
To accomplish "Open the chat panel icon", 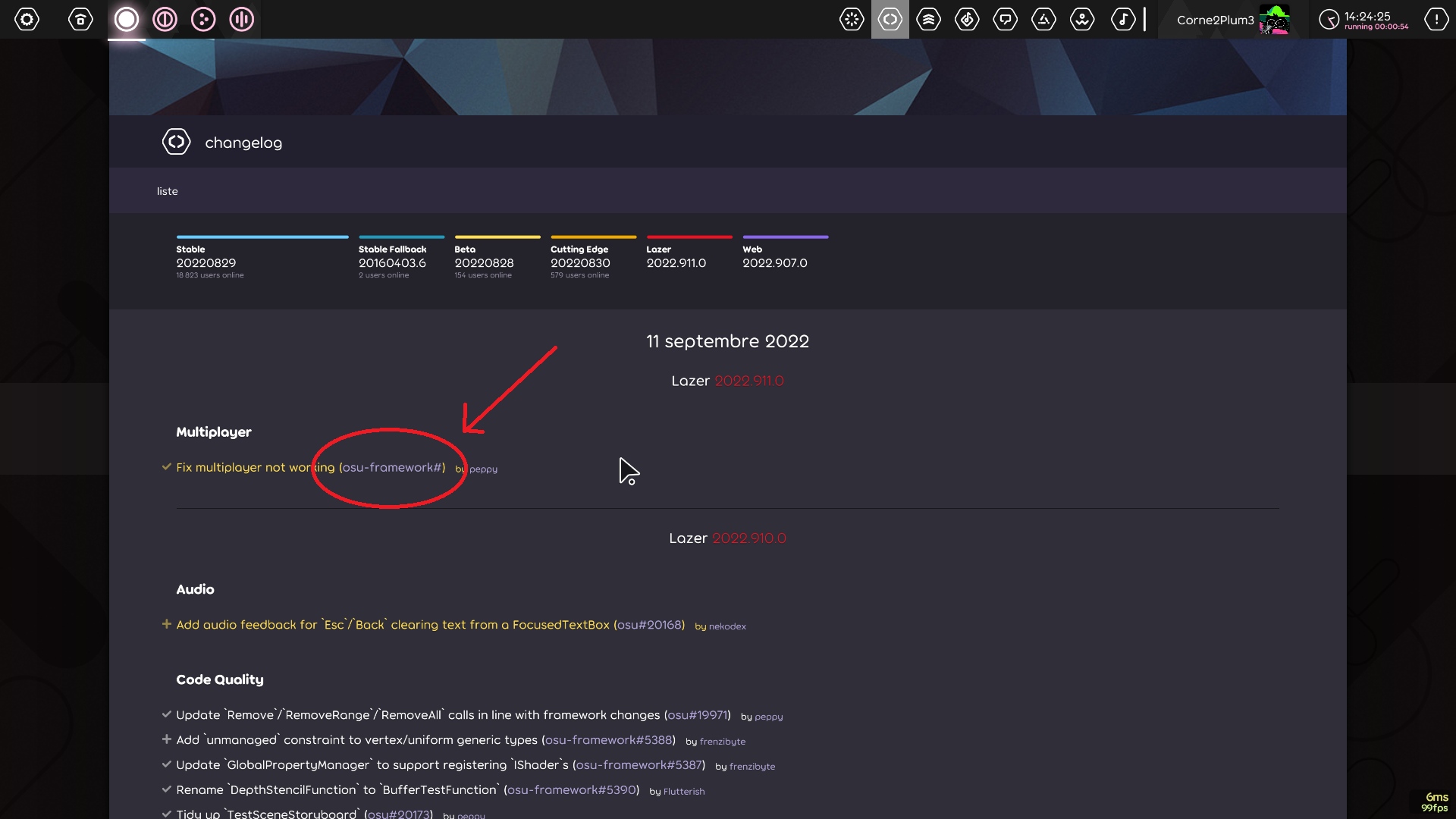I will tap(1006, 19).
